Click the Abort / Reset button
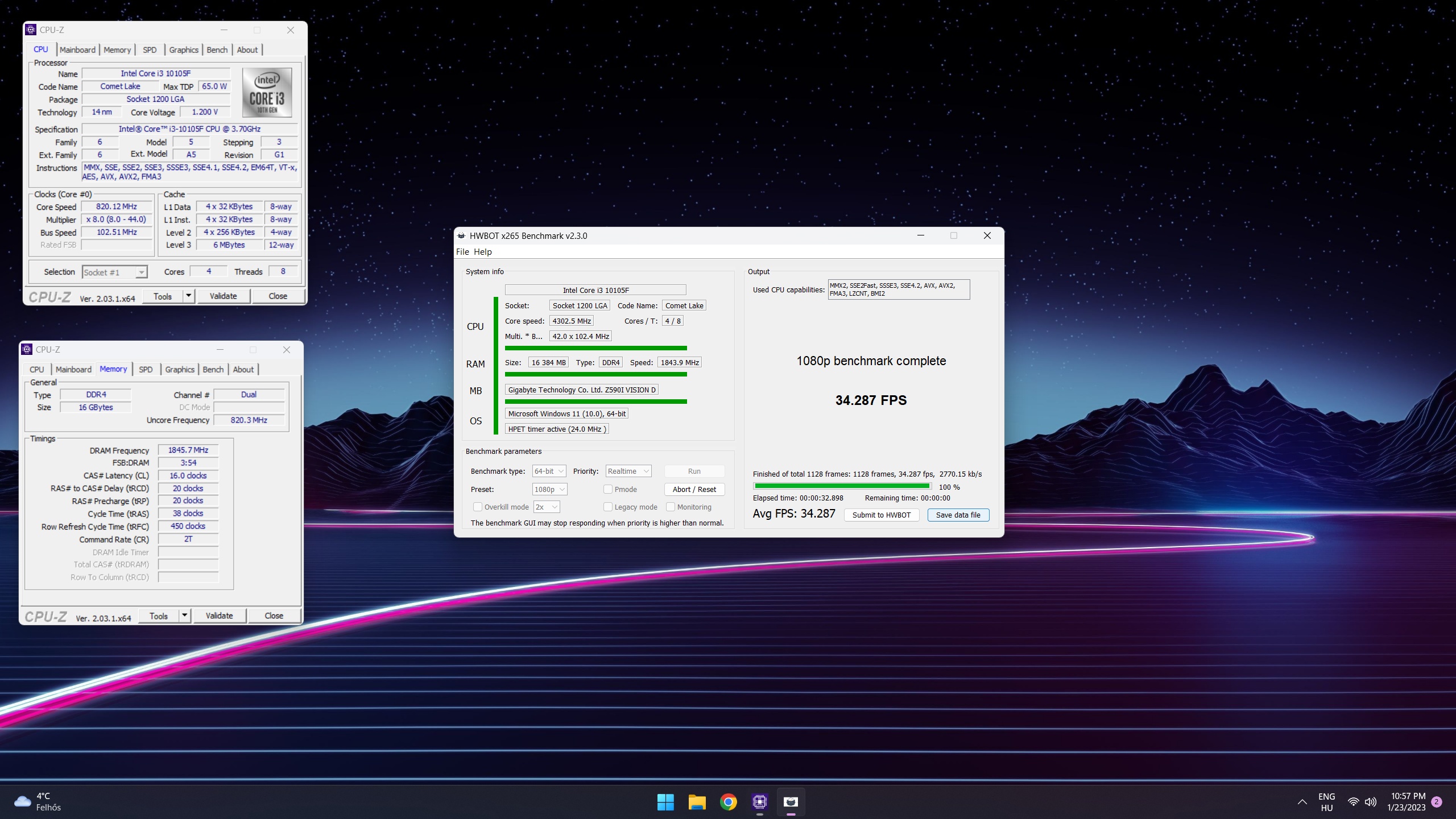1456x819 pixels. coord(694,489)
